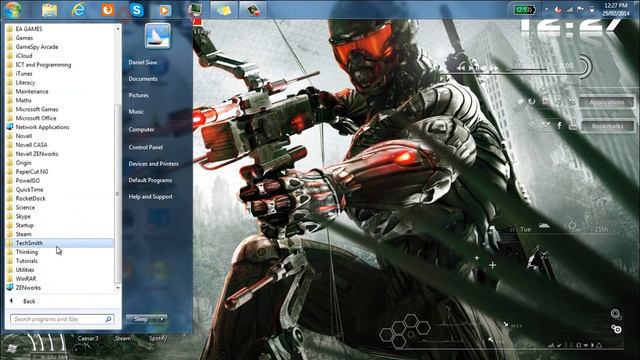
Task: Launch the Steam desktop shortcut
Action: 122,338
